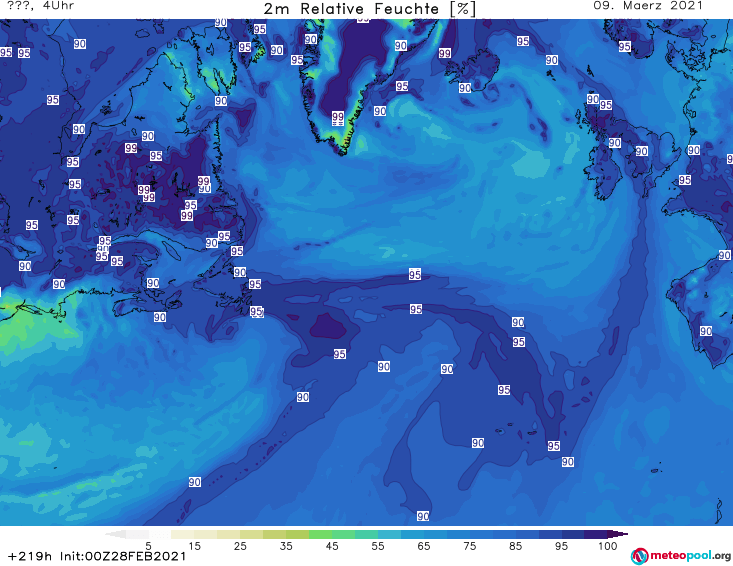Click the legend value 65
The height and width of the screenshot is (566, 733).
pos(423,546)
